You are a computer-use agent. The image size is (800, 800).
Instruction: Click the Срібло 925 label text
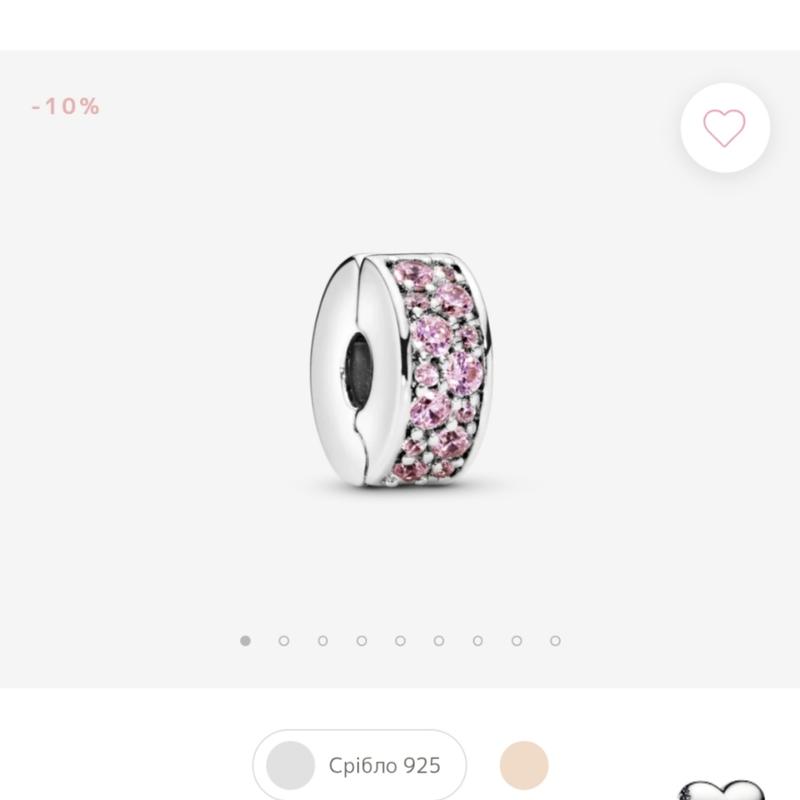384,765
